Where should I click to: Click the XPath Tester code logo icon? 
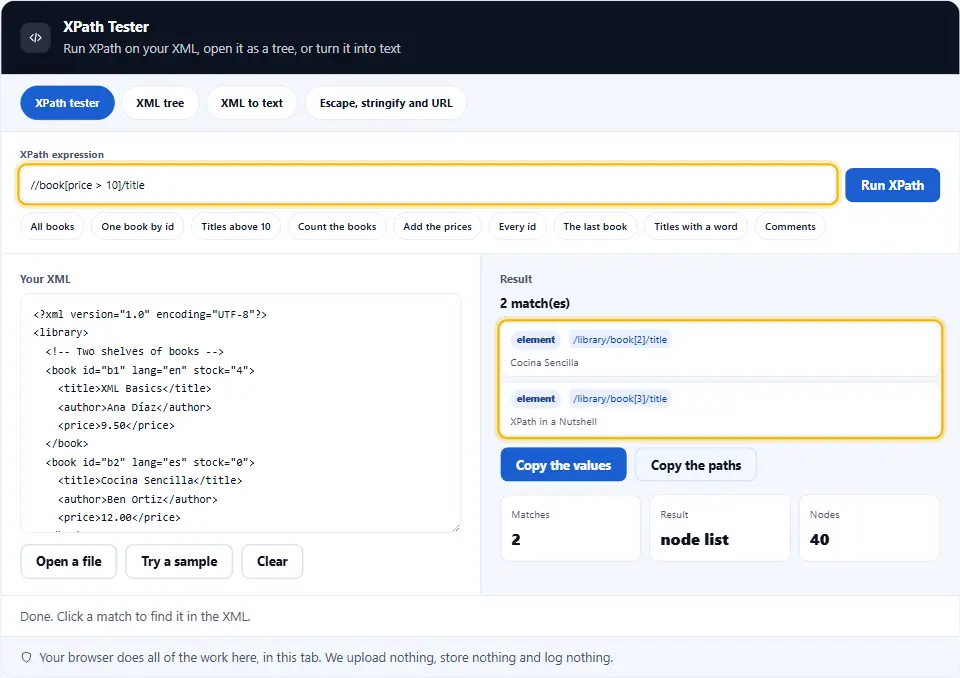point(36,37)
